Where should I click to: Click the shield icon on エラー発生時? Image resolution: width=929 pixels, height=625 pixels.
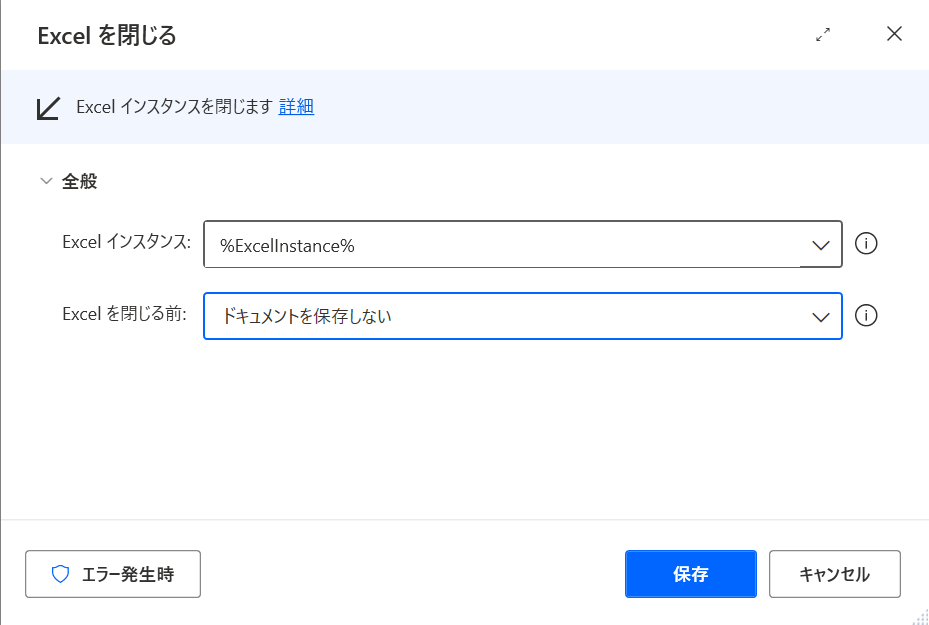tap(61, 574)
